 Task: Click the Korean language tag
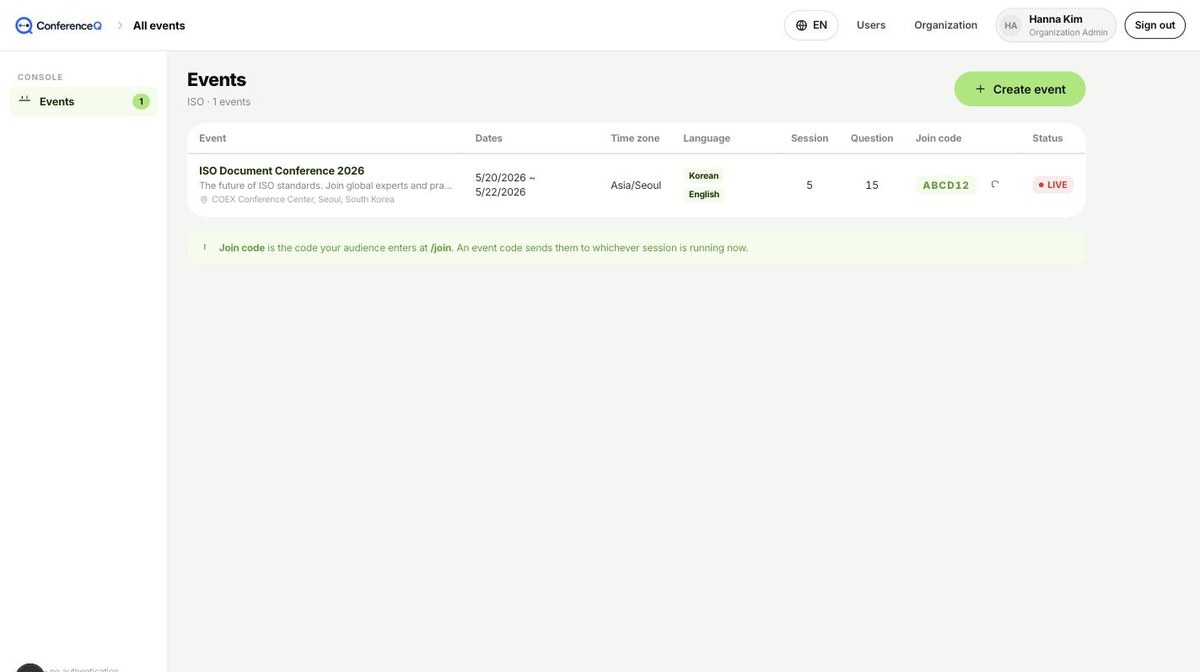pos(704,176)
